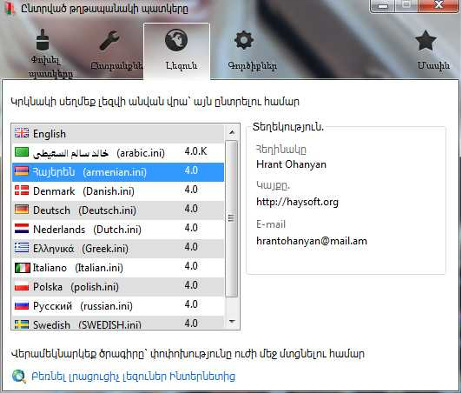Select the arabic.ini language row
This screenshot has width=461, height=393.
(x=118, y=153)
